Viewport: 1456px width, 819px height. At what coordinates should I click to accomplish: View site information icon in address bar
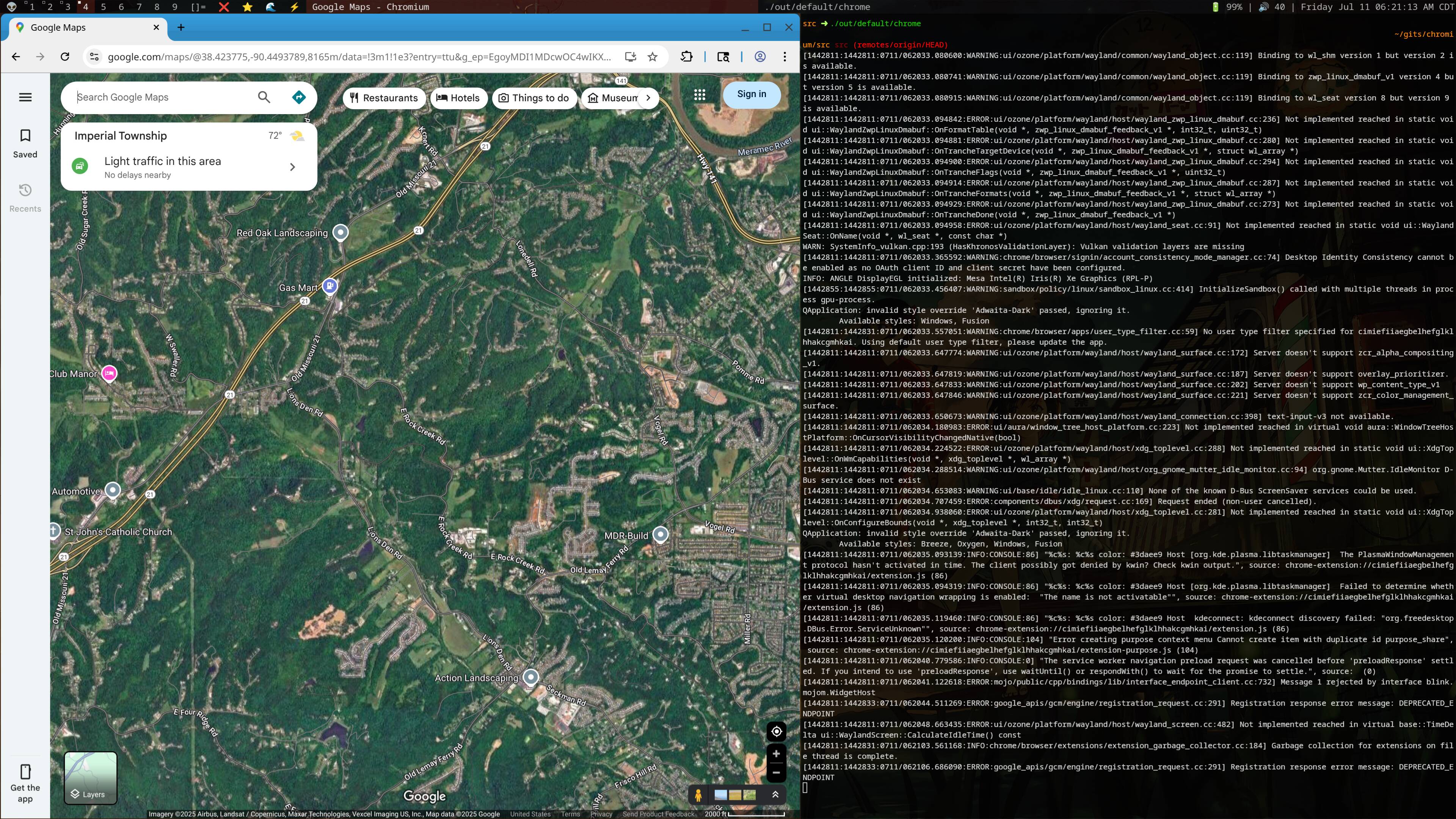(94, 56)
